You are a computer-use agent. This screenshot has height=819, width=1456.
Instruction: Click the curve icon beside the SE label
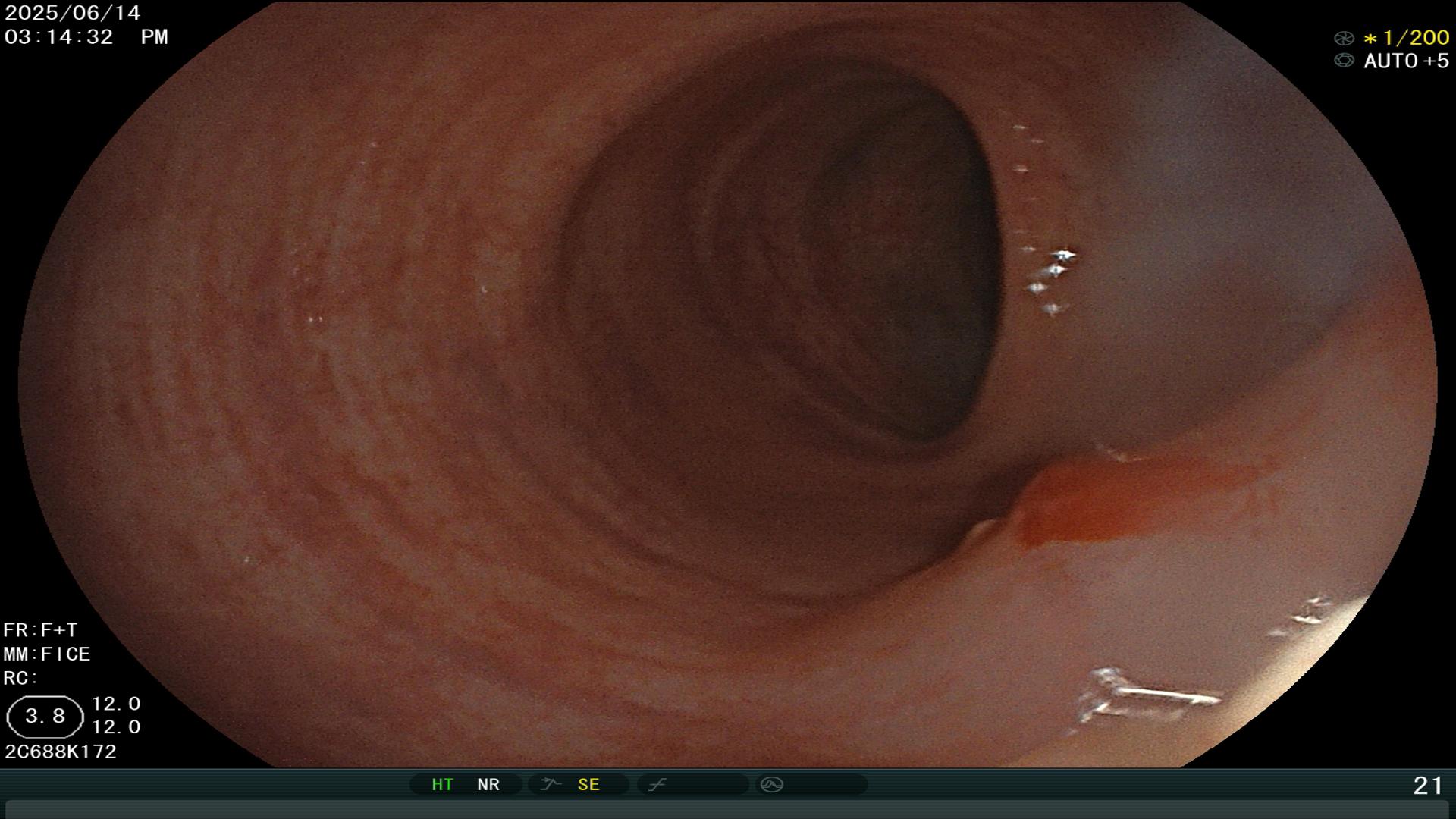(551, 785)
